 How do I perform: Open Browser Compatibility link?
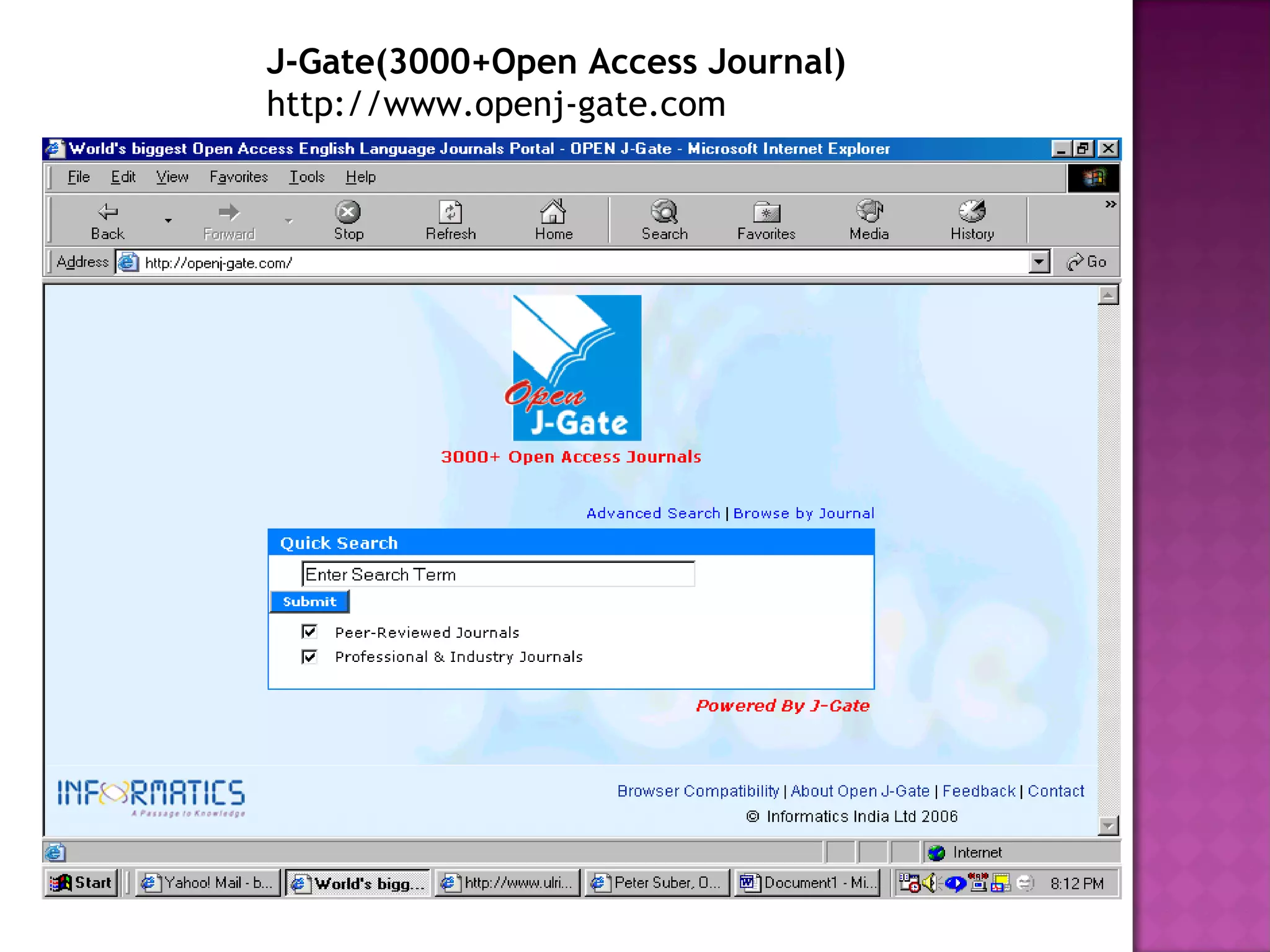tap(698, 791)
